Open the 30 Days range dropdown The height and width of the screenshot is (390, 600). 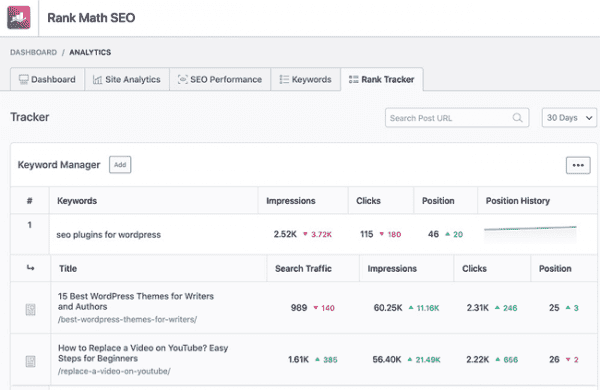[569, 118]
